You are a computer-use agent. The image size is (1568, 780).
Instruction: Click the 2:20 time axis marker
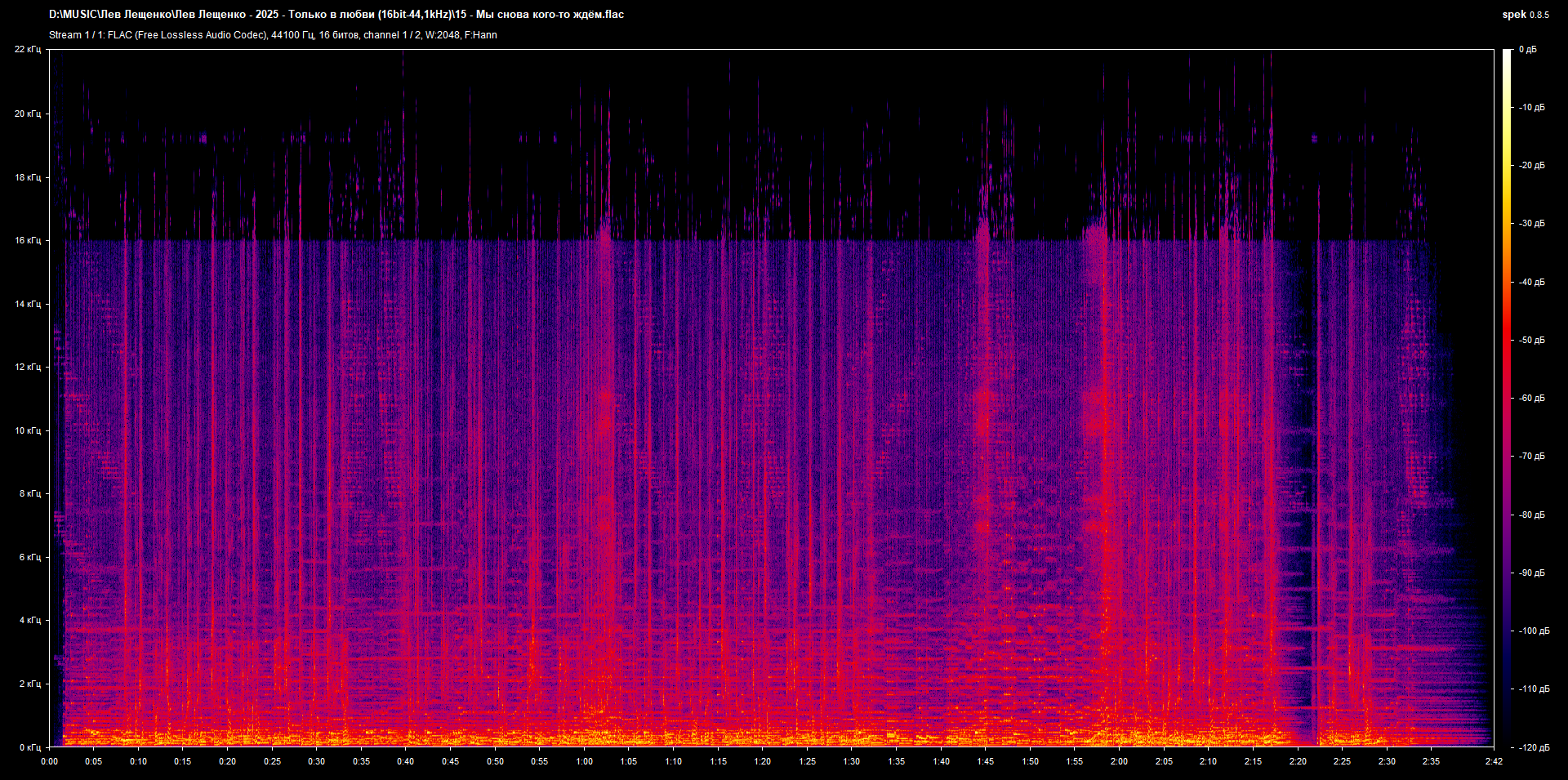[x=1297, y=761]
